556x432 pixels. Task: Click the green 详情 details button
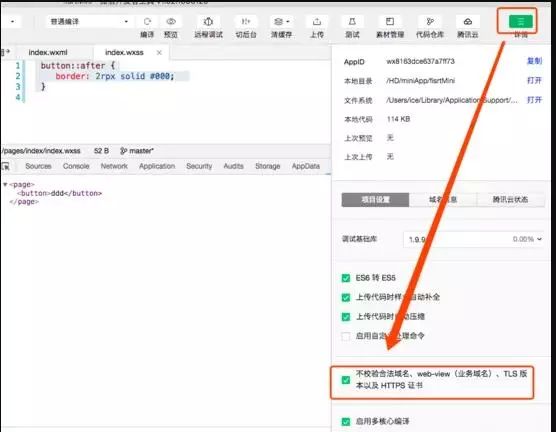pos(521,22)
